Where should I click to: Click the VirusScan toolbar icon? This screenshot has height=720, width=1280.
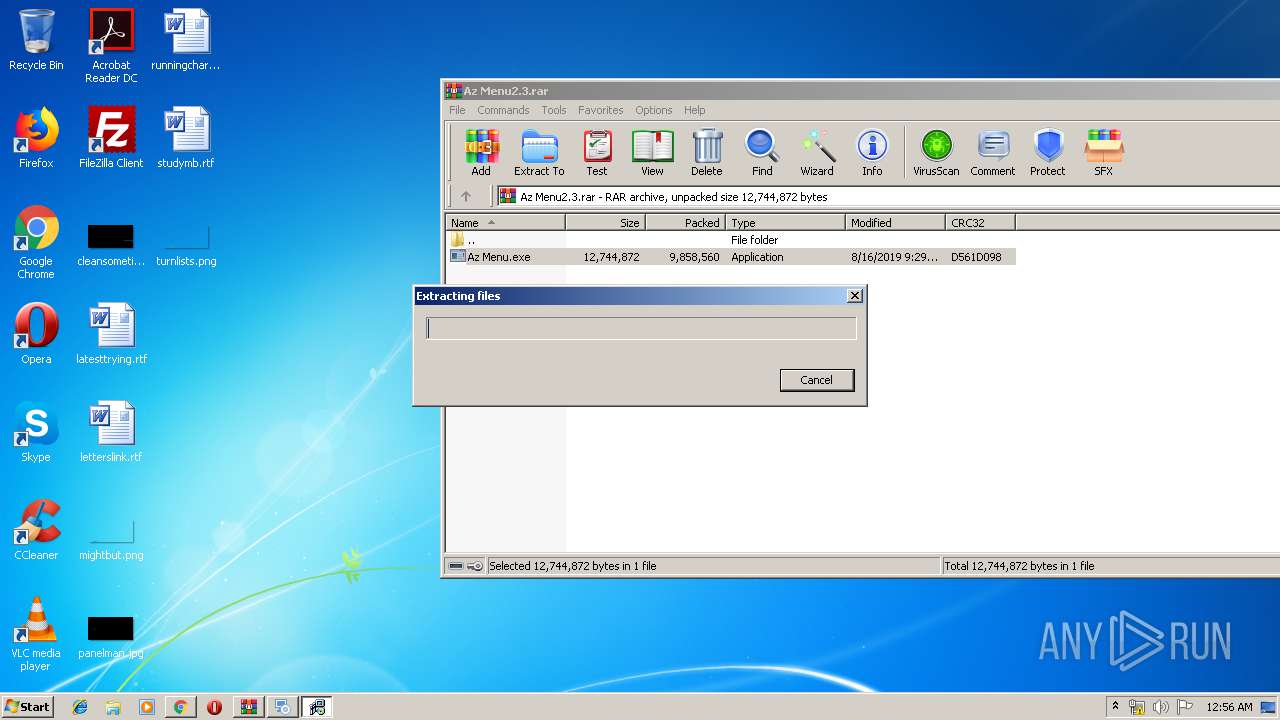[x=936, y=153]
